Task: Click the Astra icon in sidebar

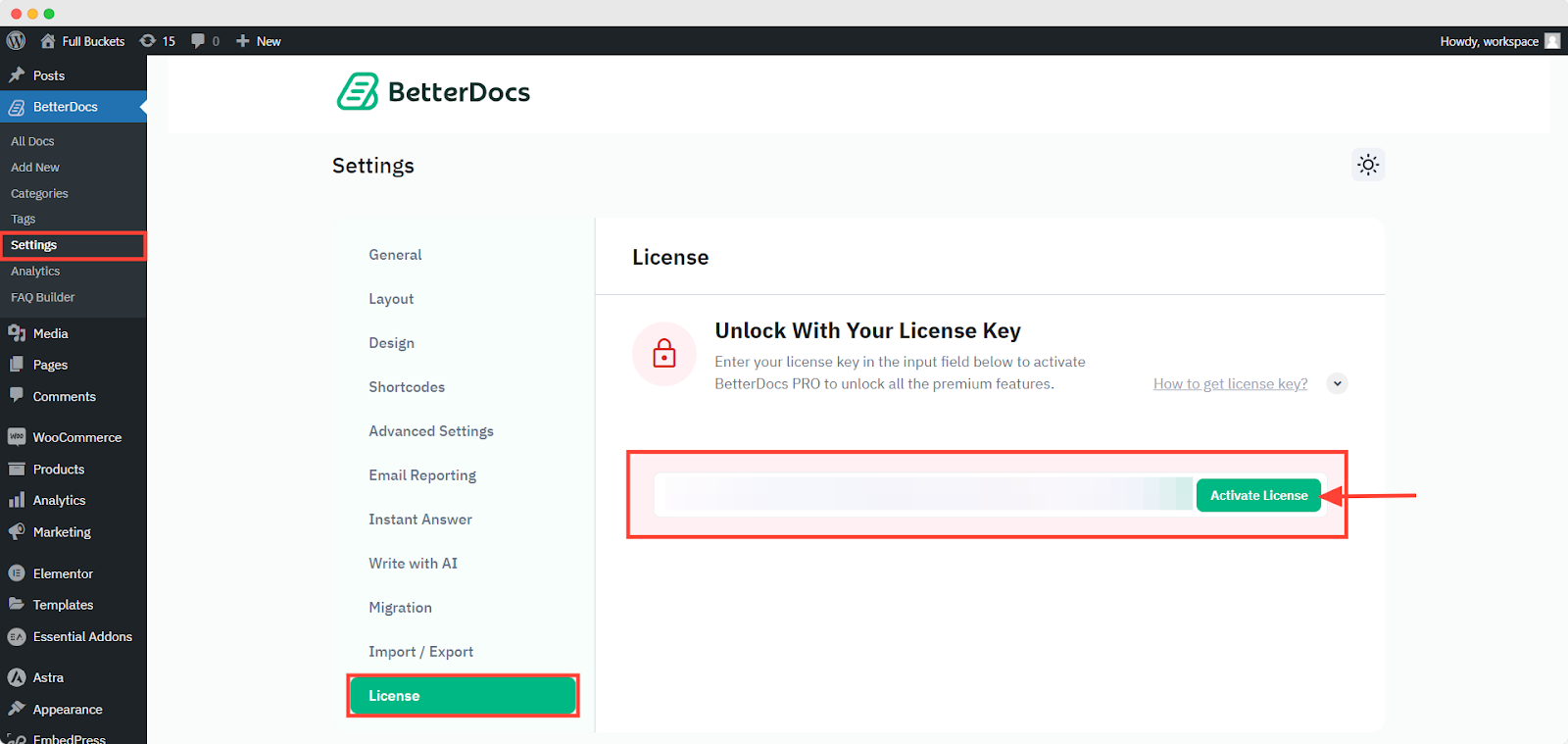Action: [x=17, y=677]
